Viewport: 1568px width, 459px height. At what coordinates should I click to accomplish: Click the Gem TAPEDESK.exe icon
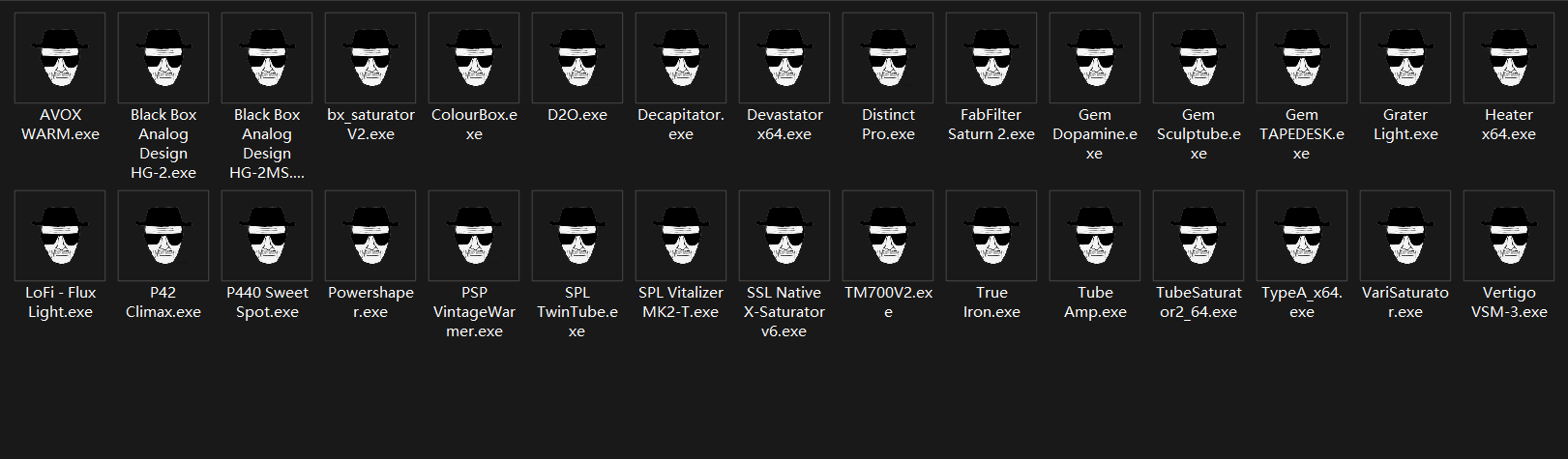coord(1302,58)
